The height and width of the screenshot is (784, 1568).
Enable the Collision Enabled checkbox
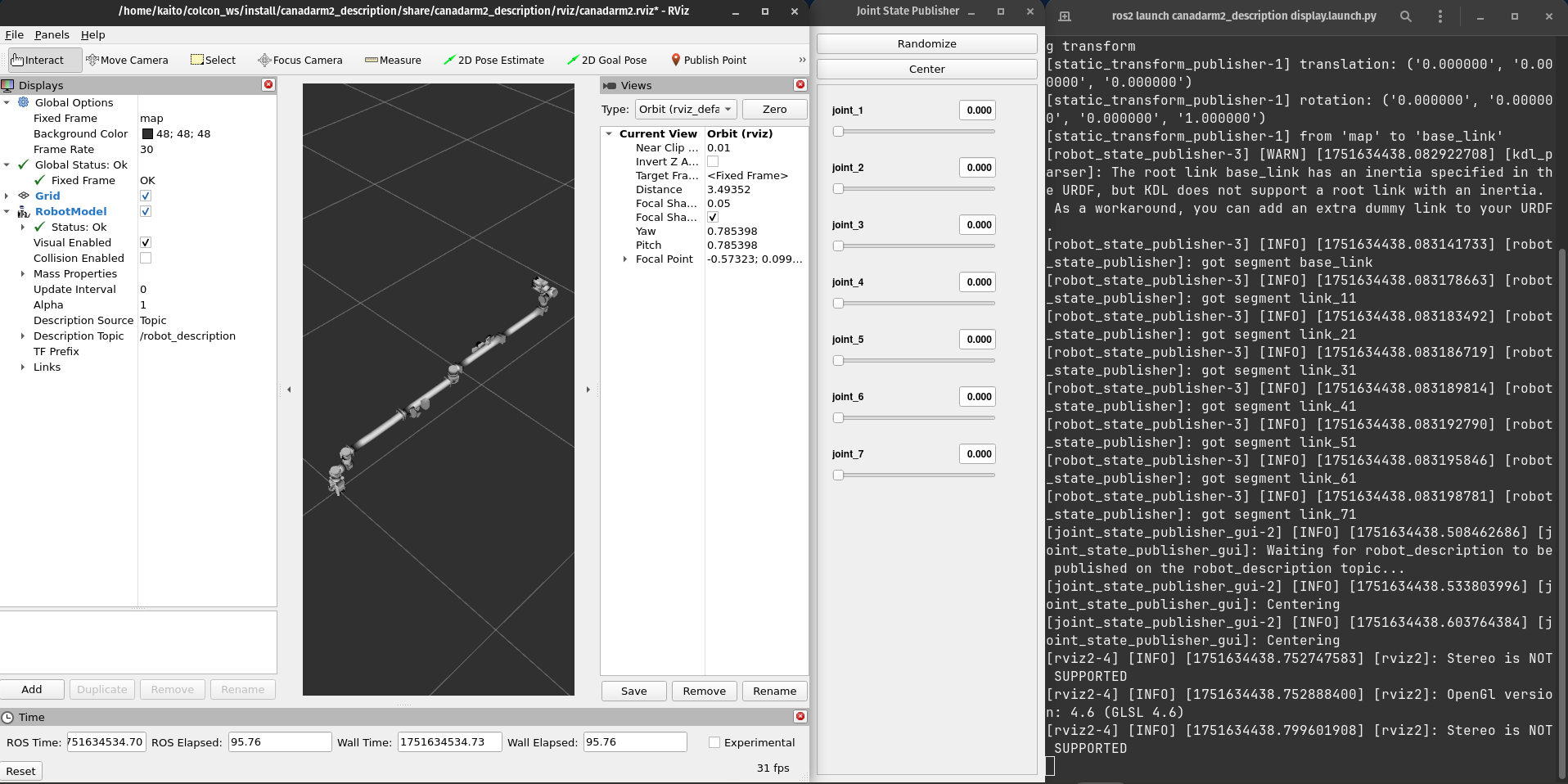point(146,258)
